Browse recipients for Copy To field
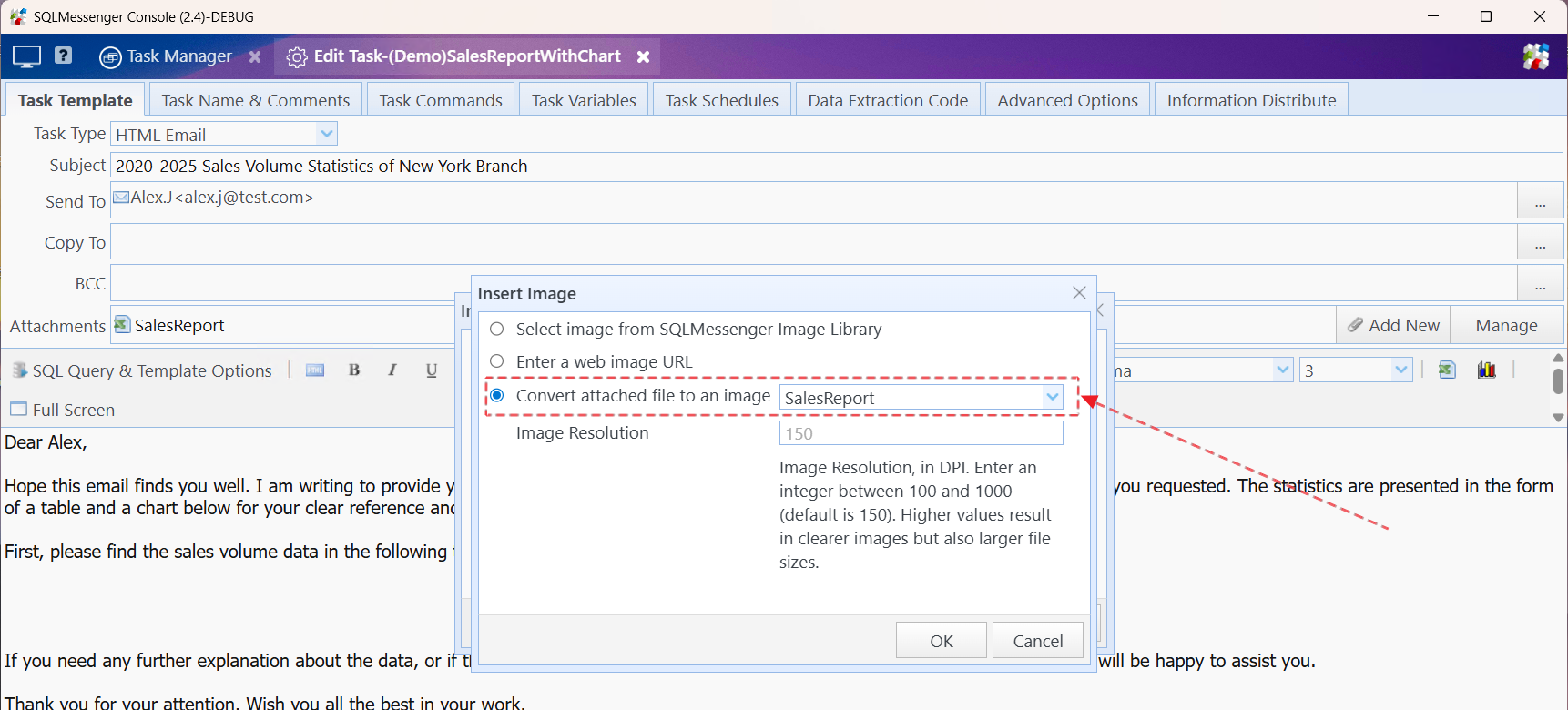Viewport: 1568px width, 710px height. point(1540,242)
